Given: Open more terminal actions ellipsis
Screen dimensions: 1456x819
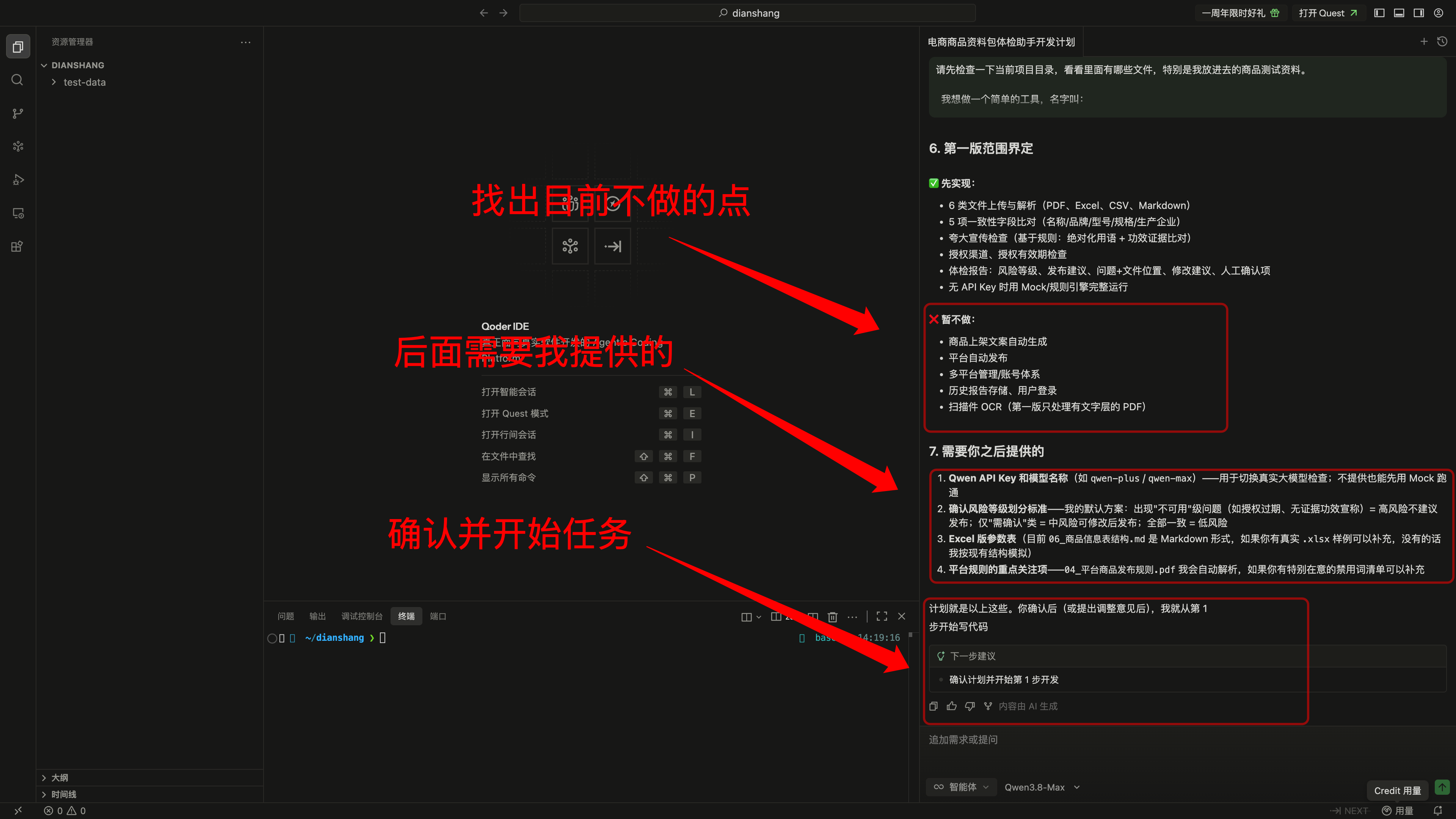Looking at the screenshot, I should click(x=852, y=617).
